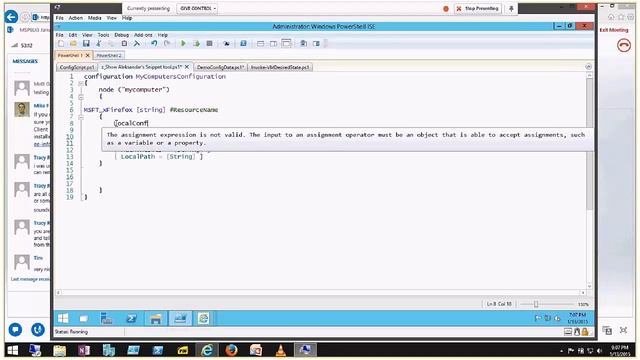Viewport: 640px width, 360px height.
Task: Open Internet Explorer from the Windows taskbar
Action: click(207, 350)
